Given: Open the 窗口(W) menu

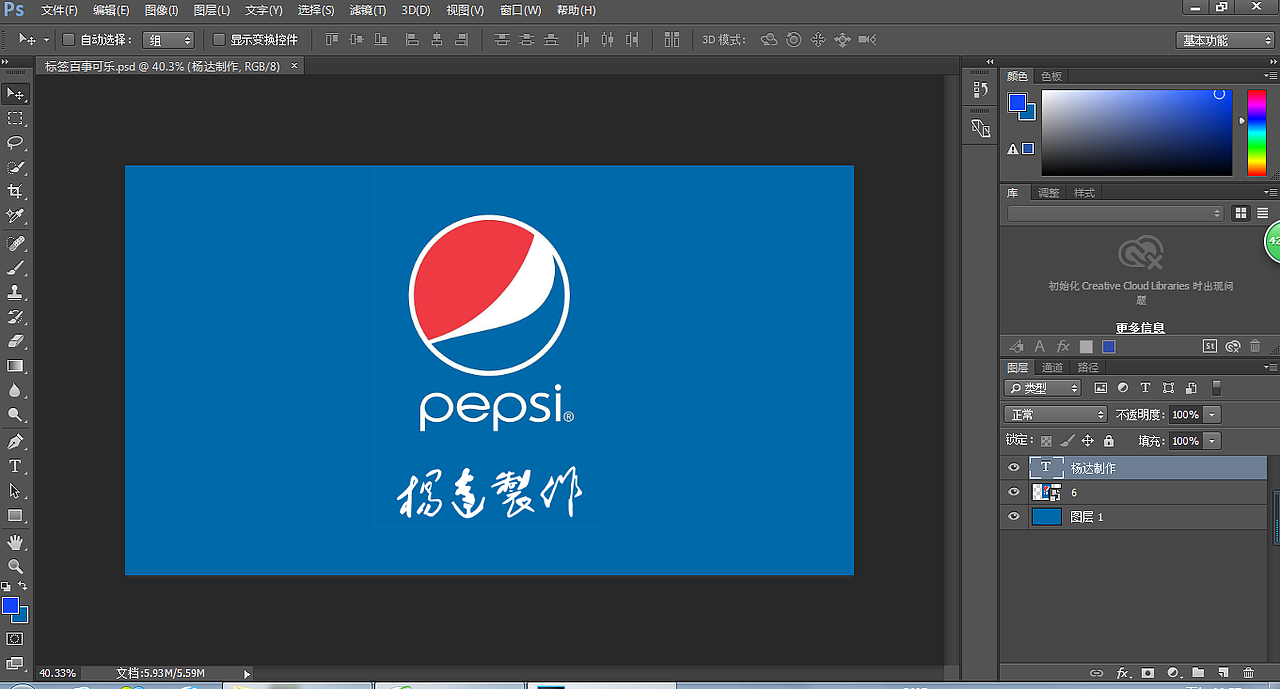Looking at the screenshot, I should [520, 10].
